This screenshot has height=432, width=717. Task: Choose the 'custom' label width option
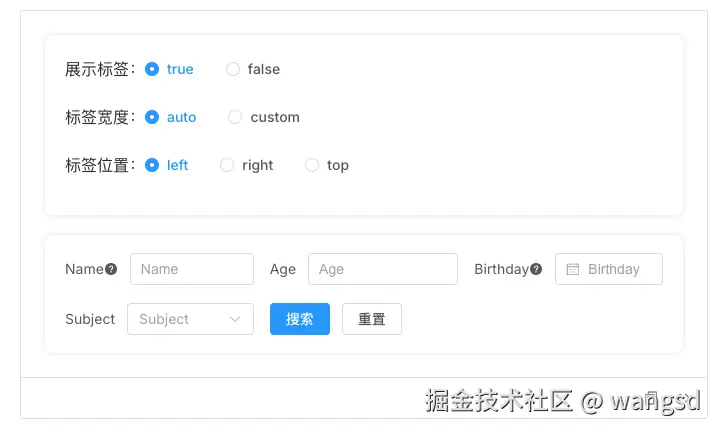235,117
